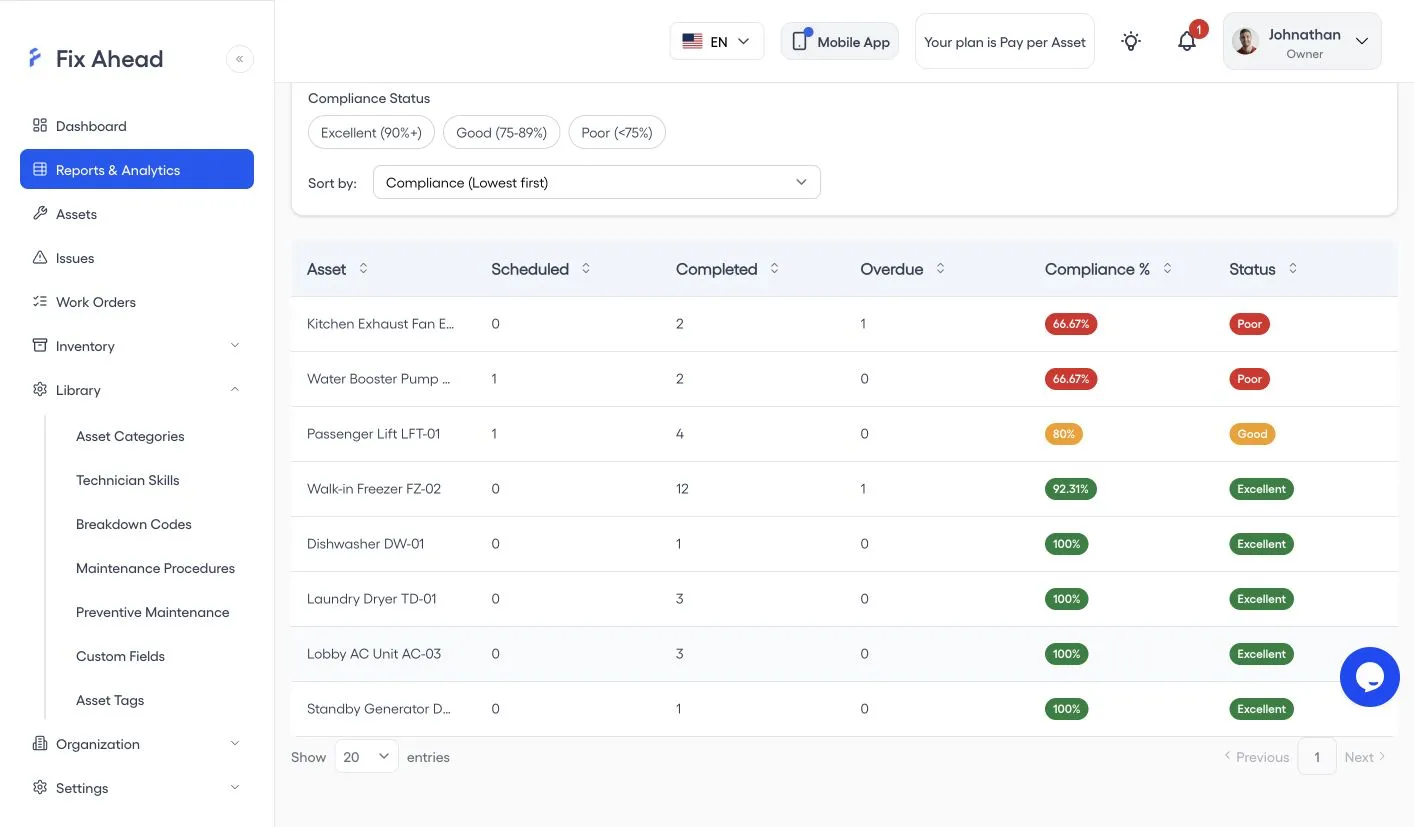Open the chat support bubble
The width and height of the screenshot is (1414, 827).
(x=1369, y=677)
